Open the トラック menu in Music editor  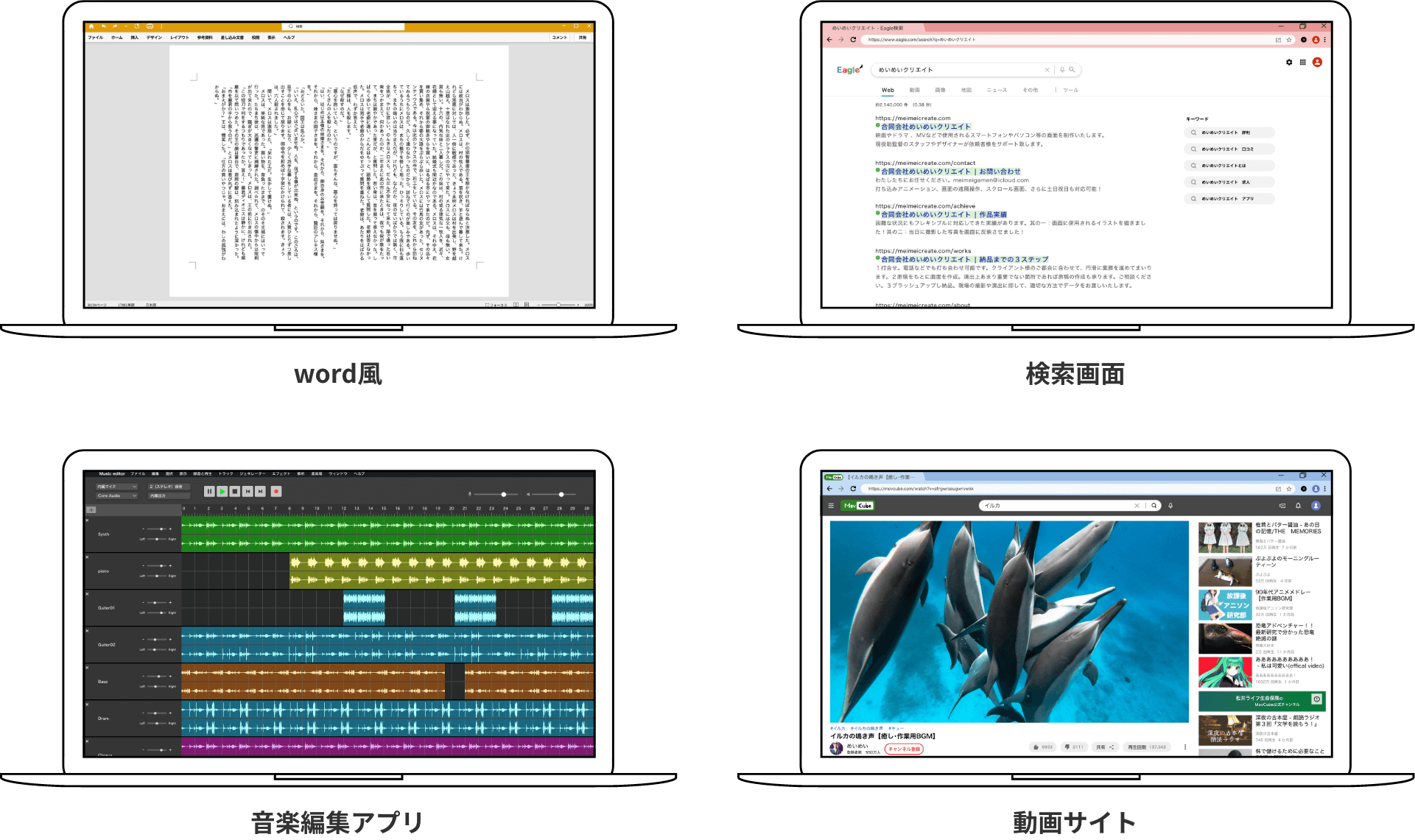pyautogui.click(x=226, y=473)
